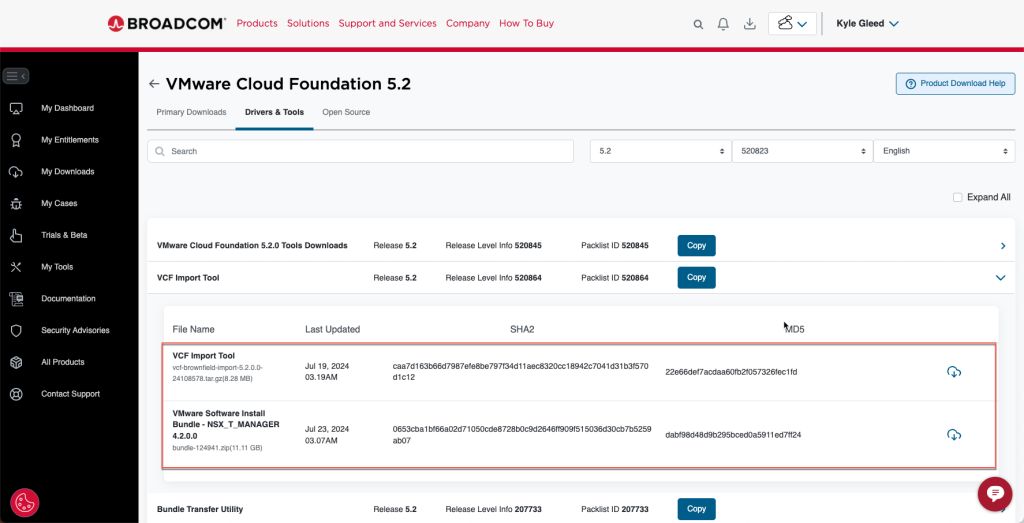Click the search magnifier icon in header

[x=698, y=24]
